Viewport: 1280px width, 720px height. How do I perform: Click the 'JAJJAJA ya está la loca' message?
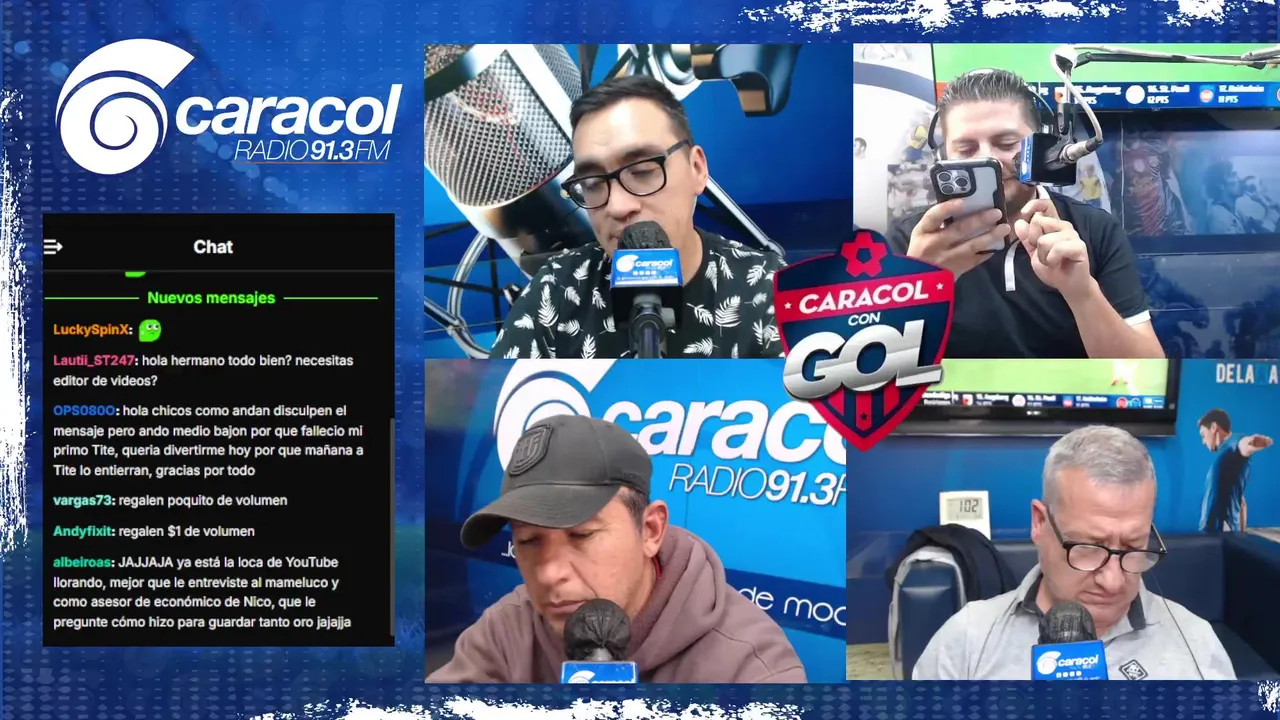click(x=203, y=592)
